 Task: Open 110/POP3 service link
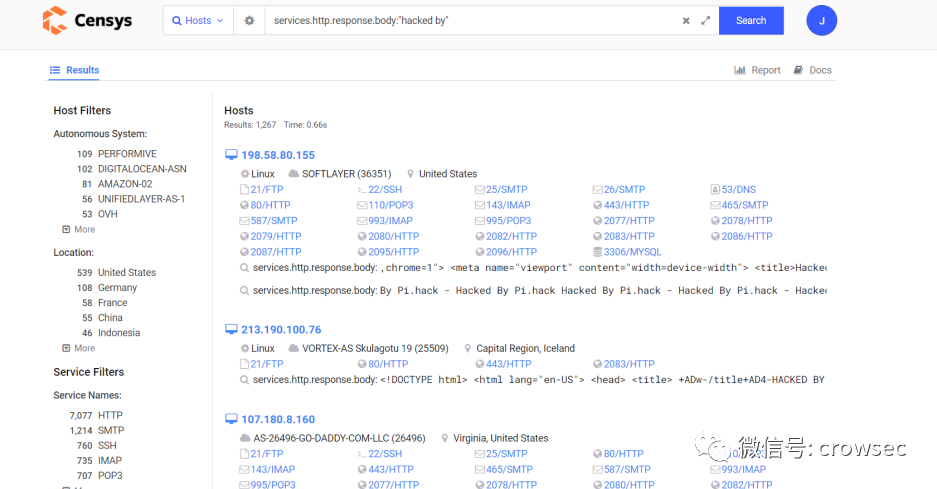[x=391, y=205]
